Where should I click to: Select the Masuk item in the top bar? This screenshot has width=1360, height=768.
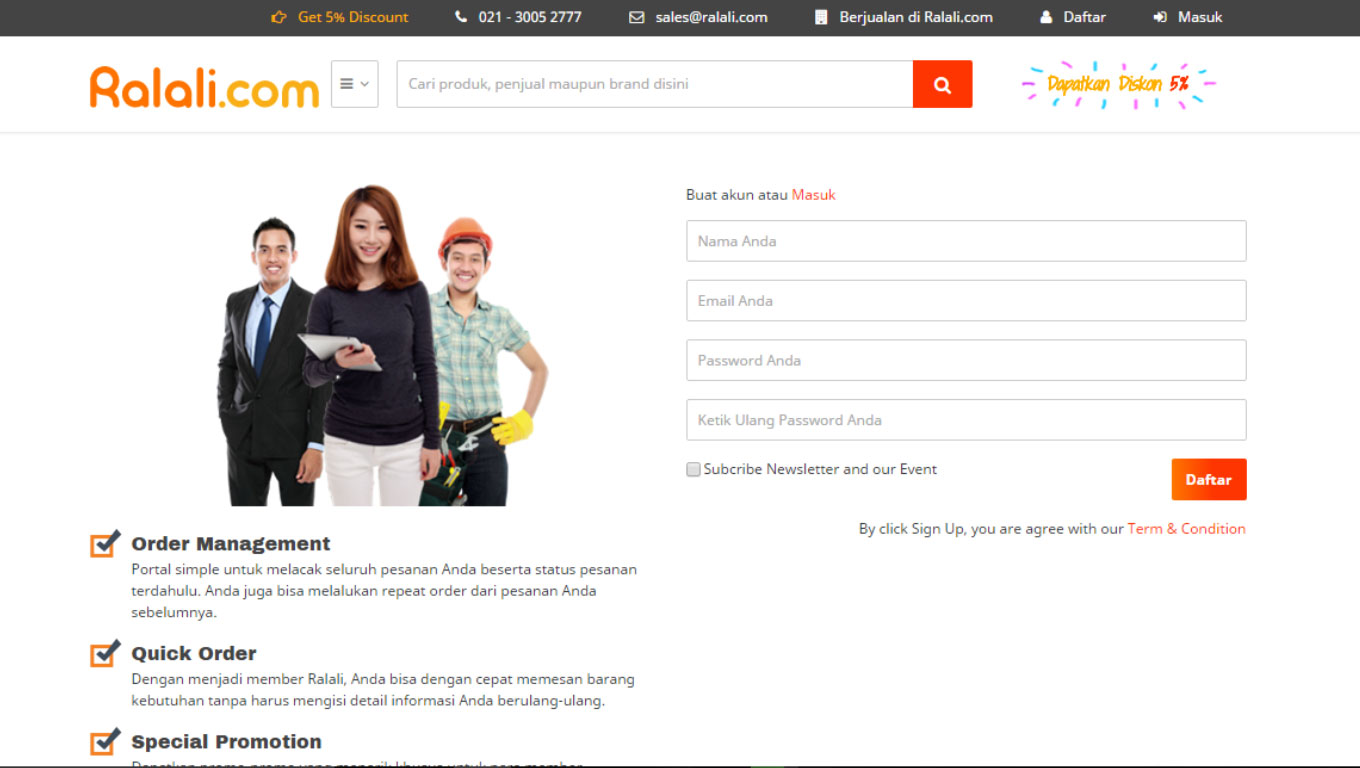[x=1197, y=17]
